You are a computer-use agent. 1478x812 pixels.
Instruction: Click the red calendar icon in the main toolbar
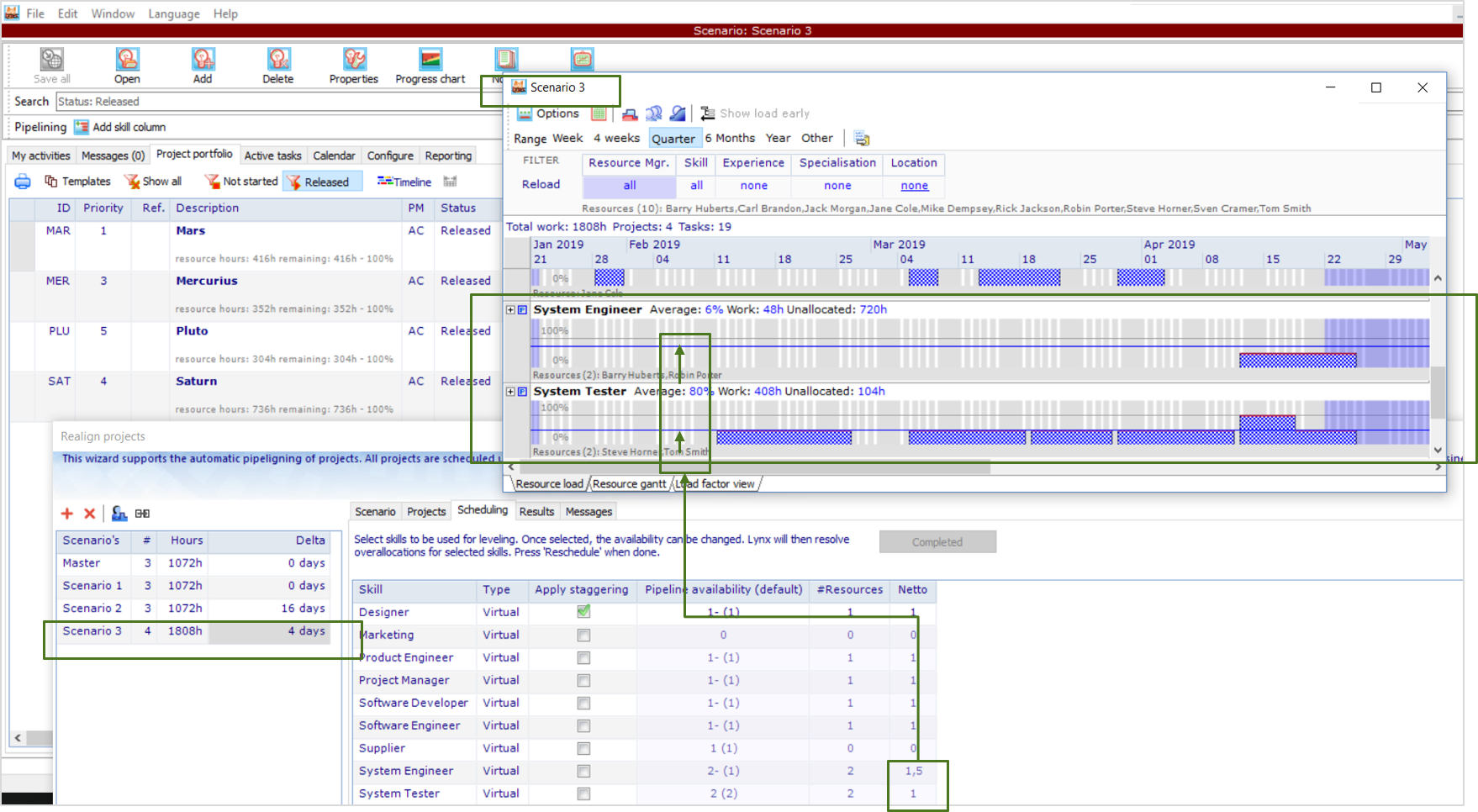tap(582, 60)
